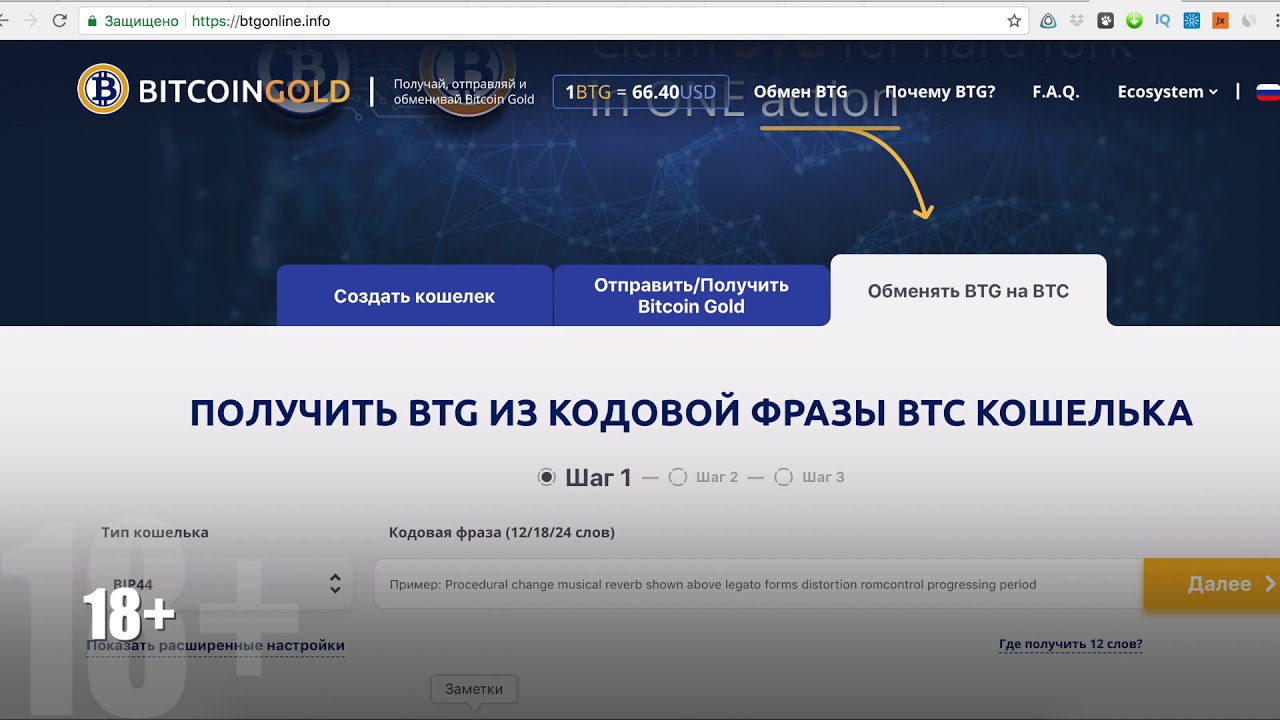Click the Тип кошелька label
1280x720 pixels.
click(x=155, y=533)
